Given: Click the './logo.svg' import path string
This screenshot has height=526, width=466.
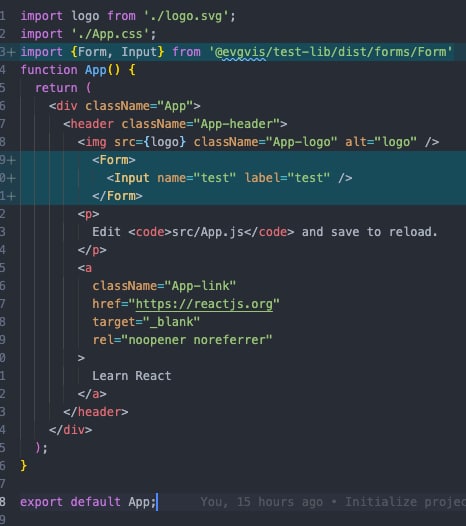Looking at the screenshot, I should pyautogui.click(x=186, y=16).
